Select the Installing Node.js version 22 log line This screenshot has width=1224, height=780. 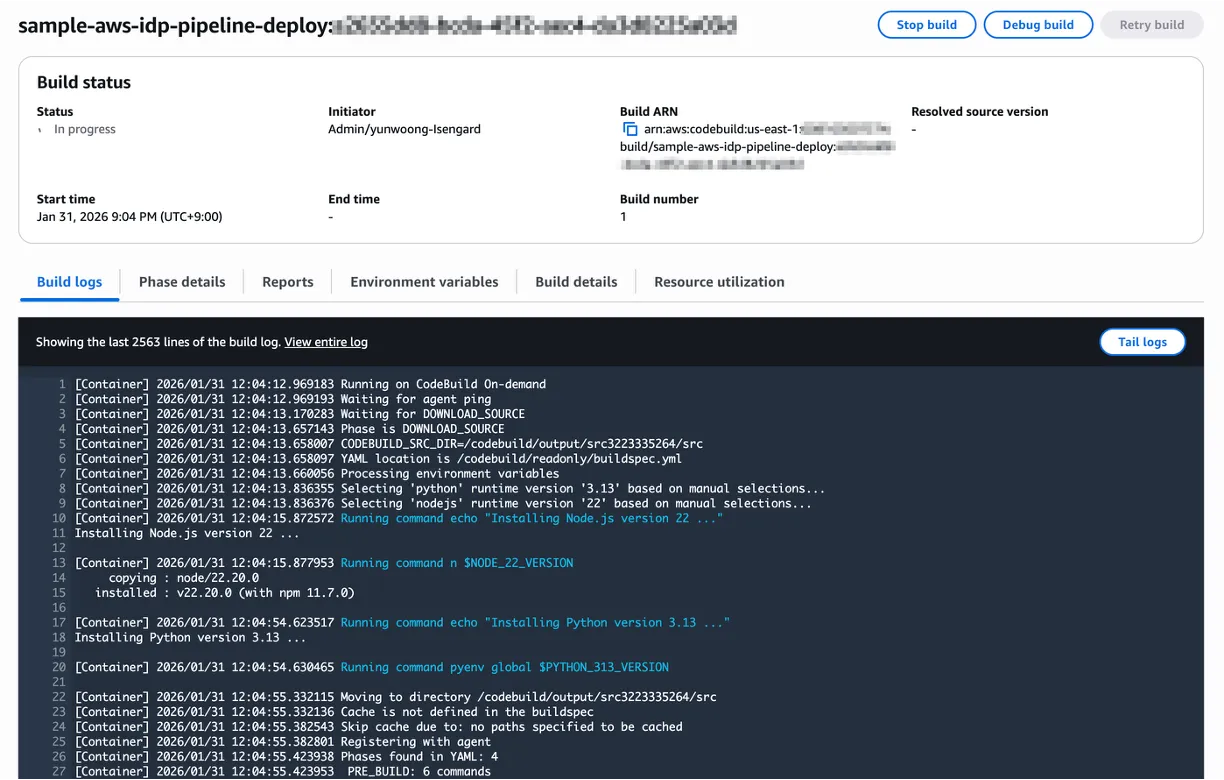[x=151, y=533]
